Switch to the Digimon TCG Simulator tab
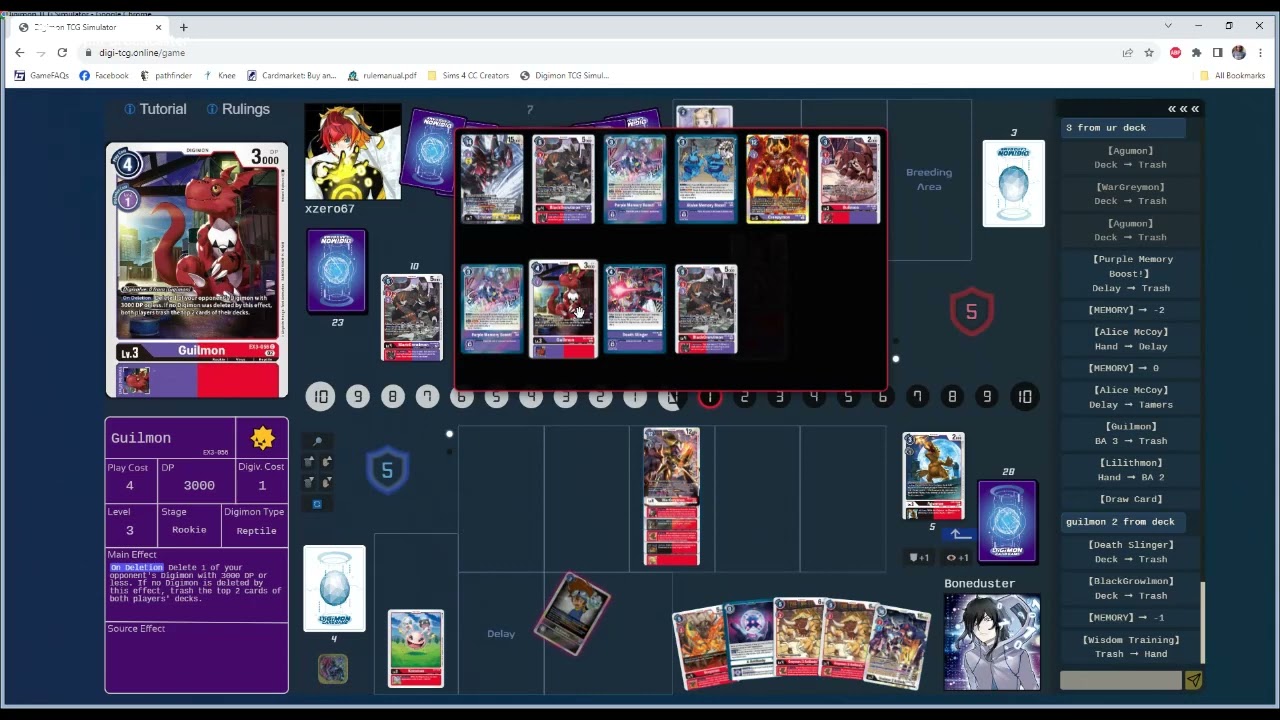This screenshot has height=720, width=1280. pos(88,27)
